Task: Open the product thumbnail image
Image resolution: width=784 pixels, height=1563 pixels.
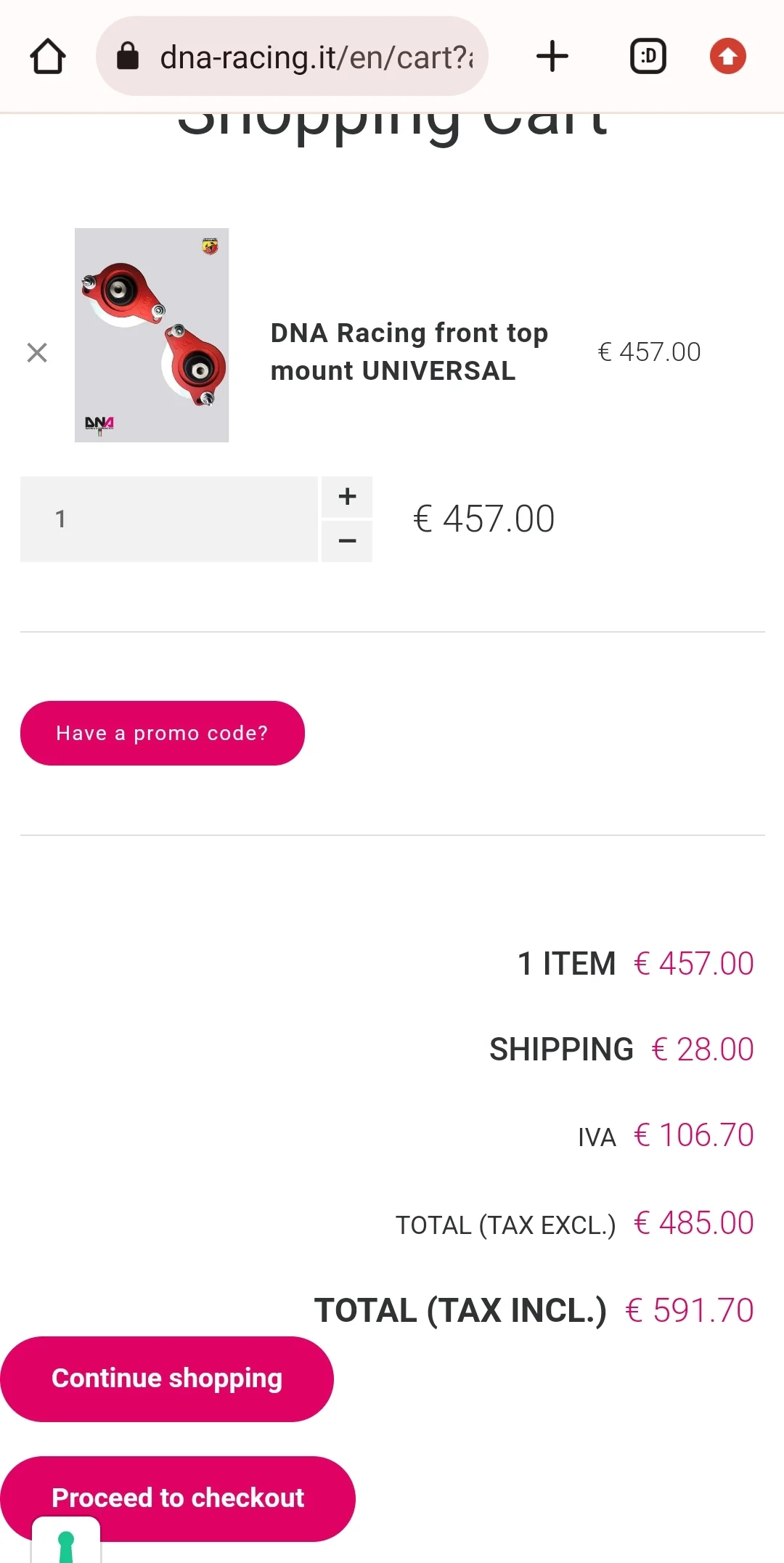Action: (x=152, y=336)
